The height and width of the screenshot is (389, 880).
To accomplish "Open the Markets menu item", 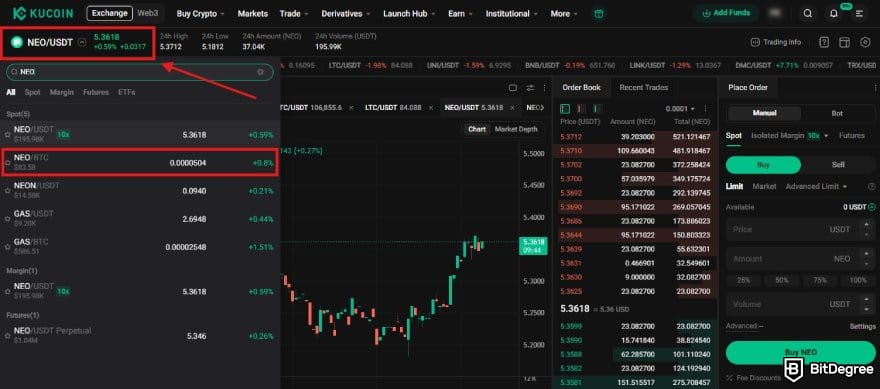I will [x=253, y=13].
